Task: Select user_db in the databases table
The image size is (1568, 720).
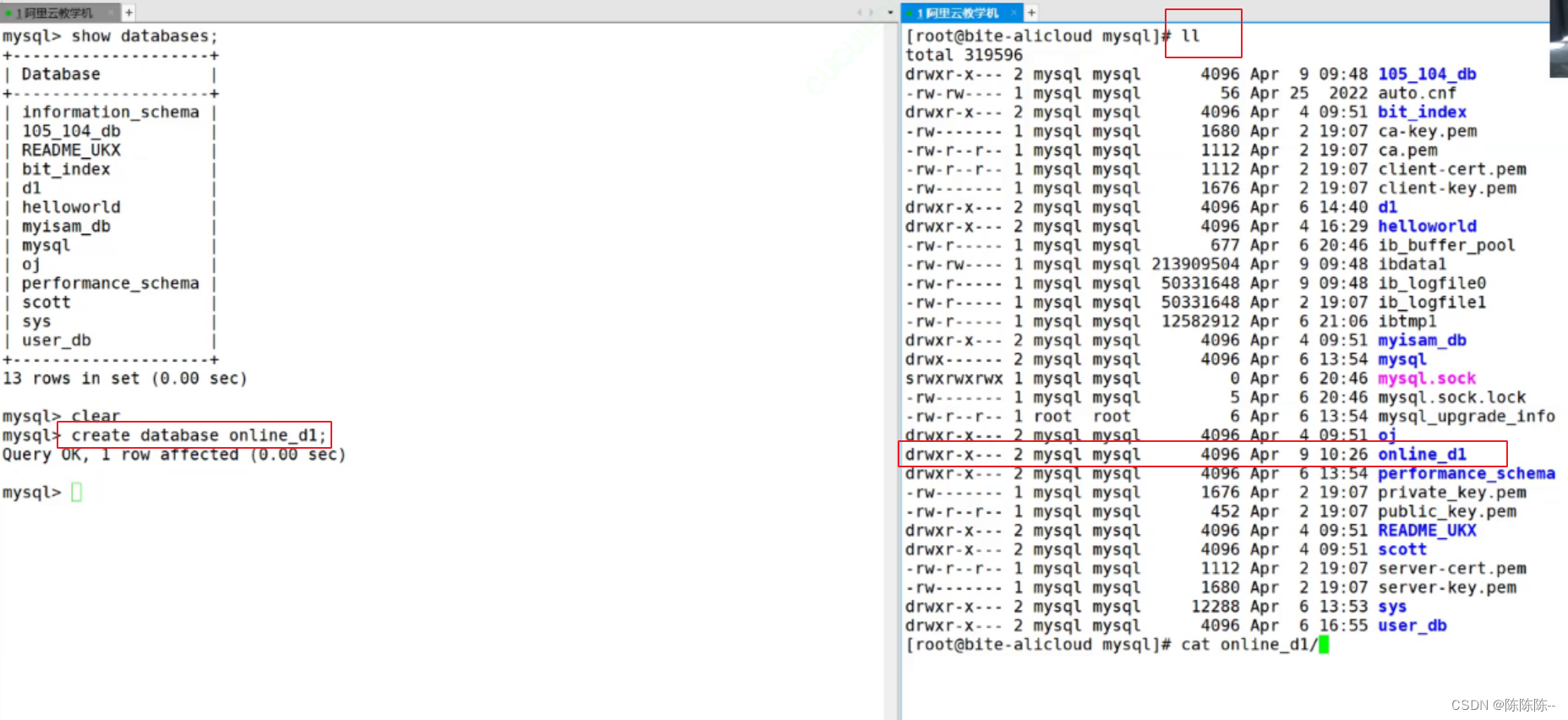Action: [x=57, y=341]
